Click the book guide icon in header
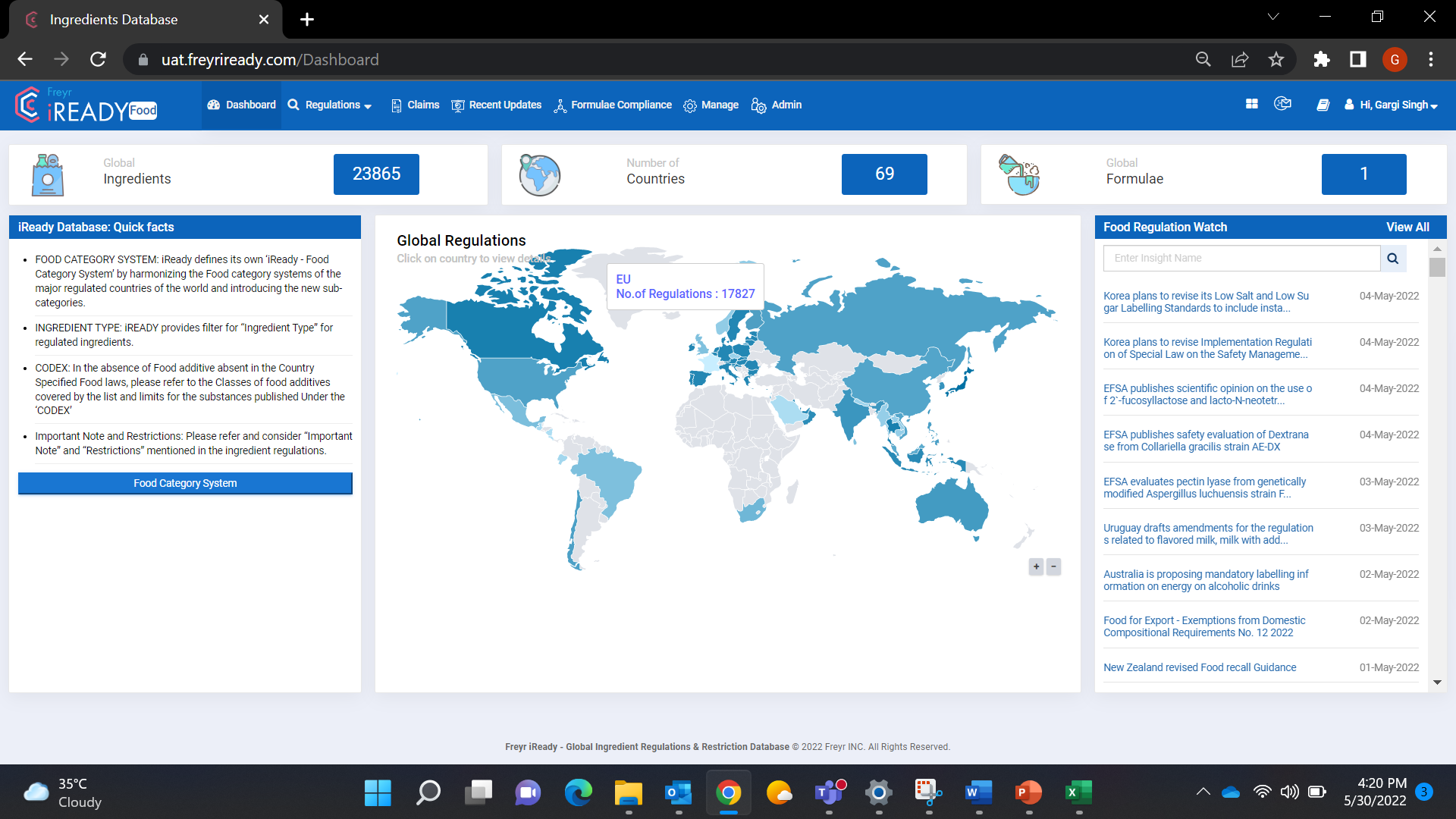 point(1323,105)
